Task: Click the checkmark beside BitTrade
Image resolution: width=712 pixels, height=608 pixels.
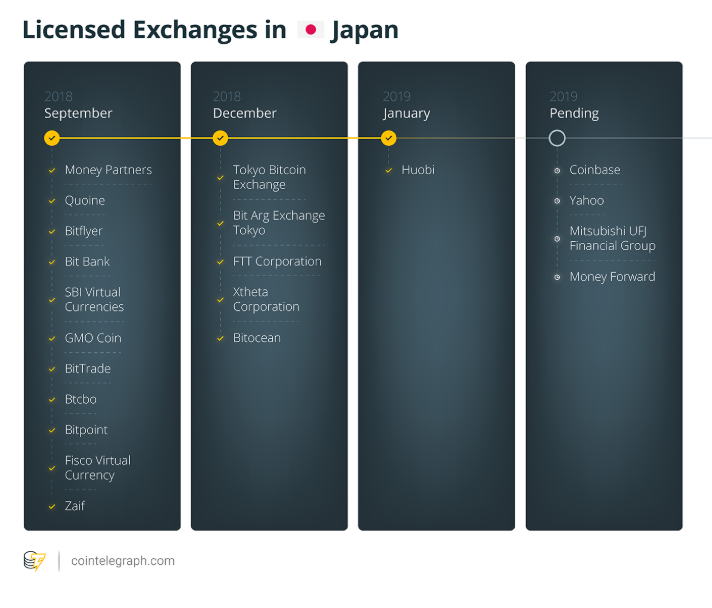Action: click(x=52, y=369)
